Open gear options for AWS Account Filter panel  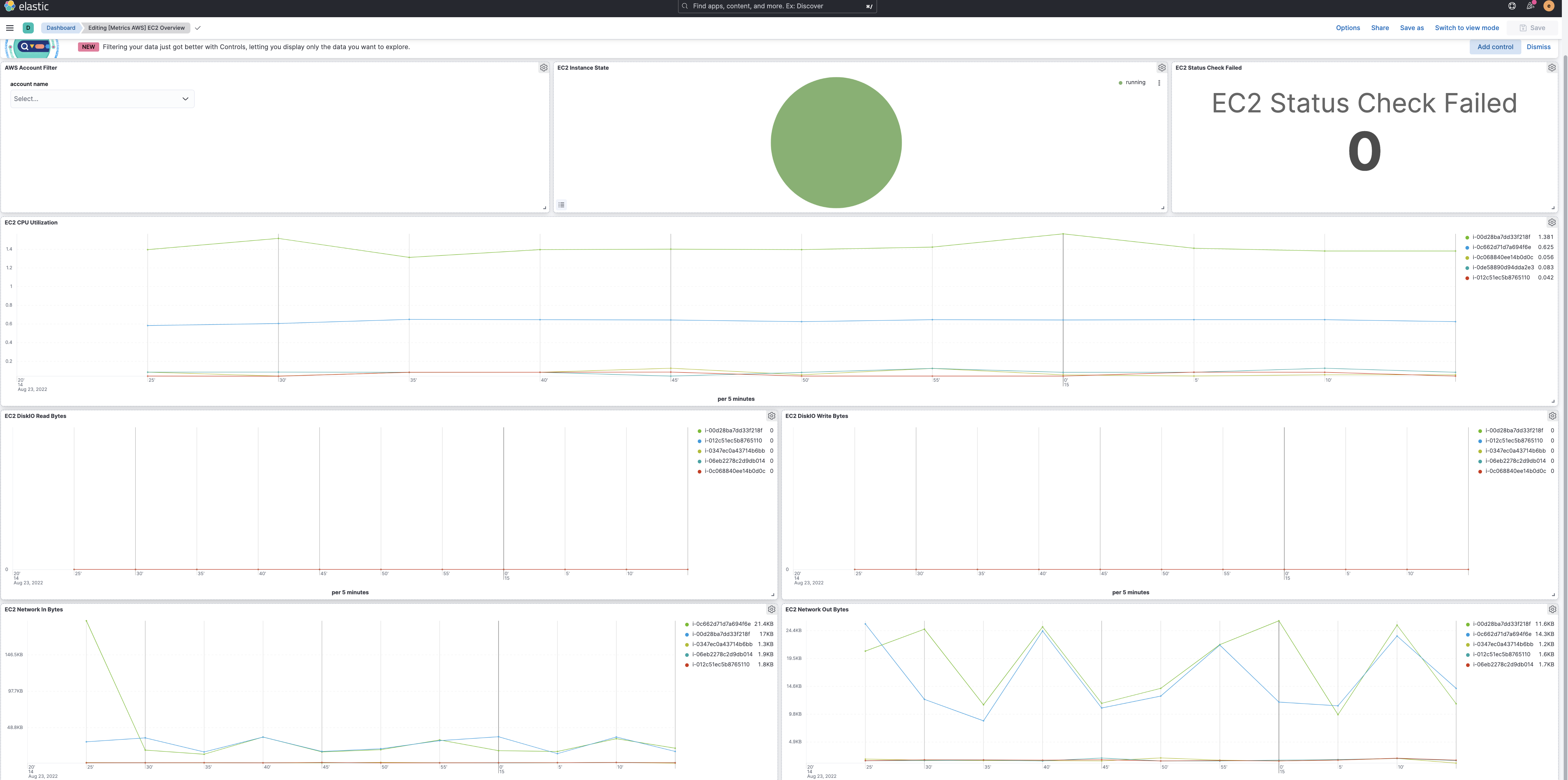click(544, 68)
